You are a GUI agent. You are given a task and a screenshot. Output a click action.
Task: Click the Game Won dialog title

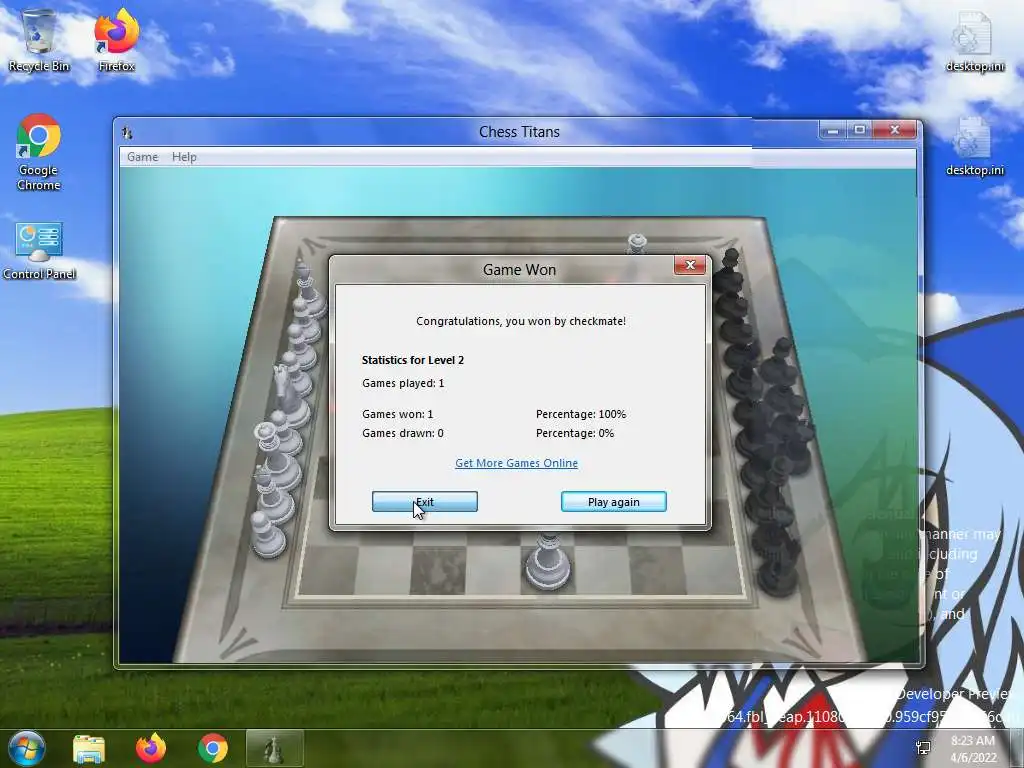(519, 270)
